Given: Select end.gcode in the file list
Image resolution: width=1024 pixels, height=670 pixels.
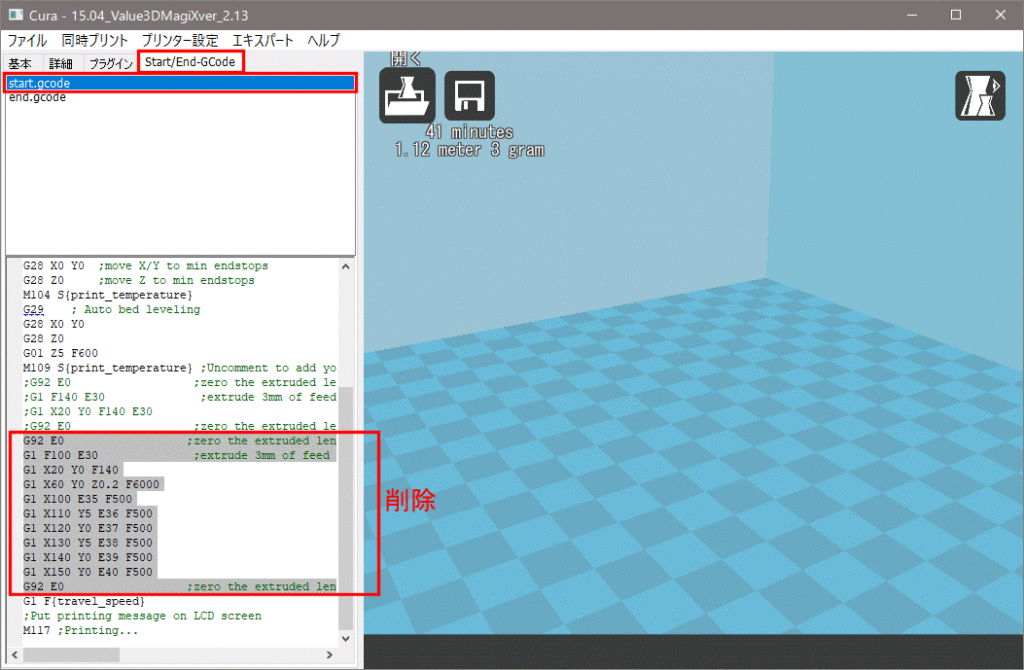Looking at the screenshot, I should (x=37, y=98).
